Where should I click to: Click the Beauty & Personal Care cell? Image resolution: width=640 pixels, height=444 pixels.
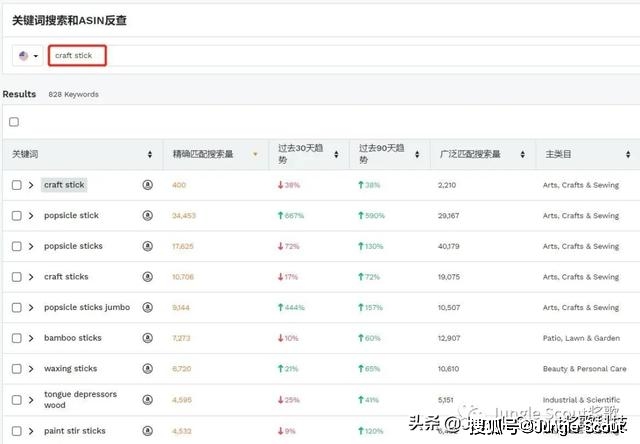pyautogui.click(x=584, y=369)
